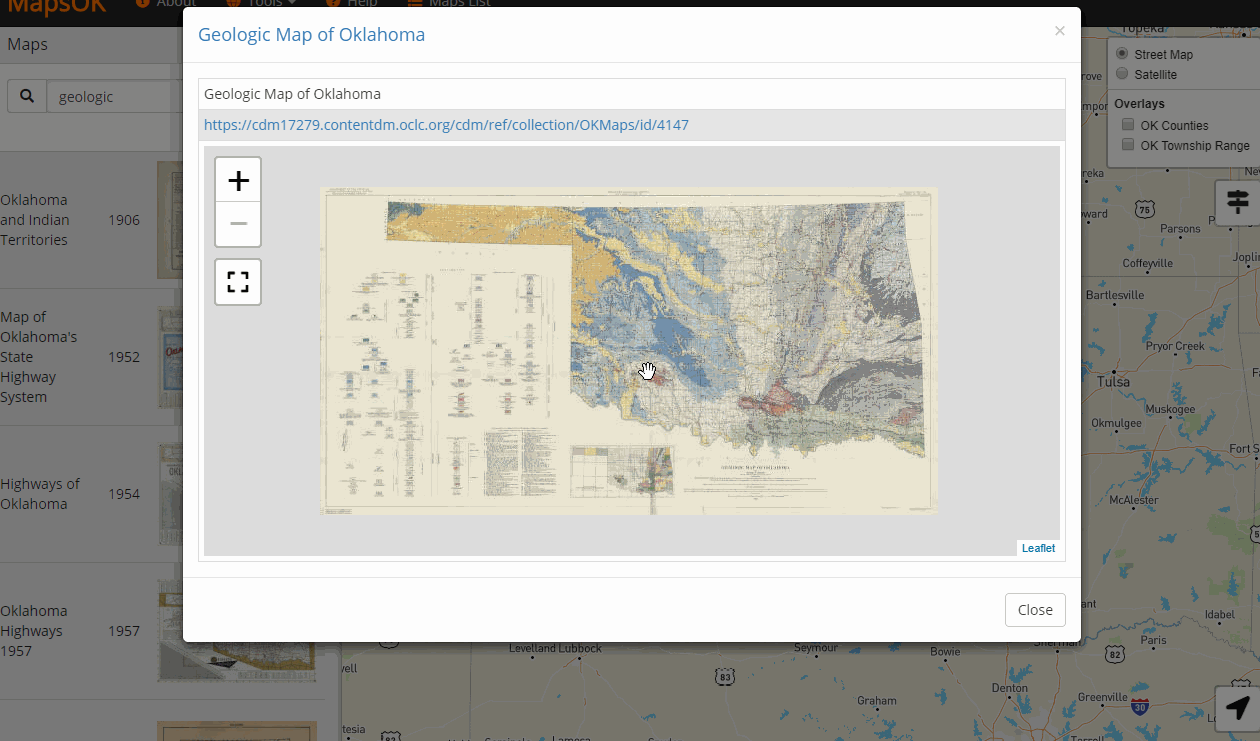
Task: Click the locate-me arrow icon
Action: point(1237,708)
